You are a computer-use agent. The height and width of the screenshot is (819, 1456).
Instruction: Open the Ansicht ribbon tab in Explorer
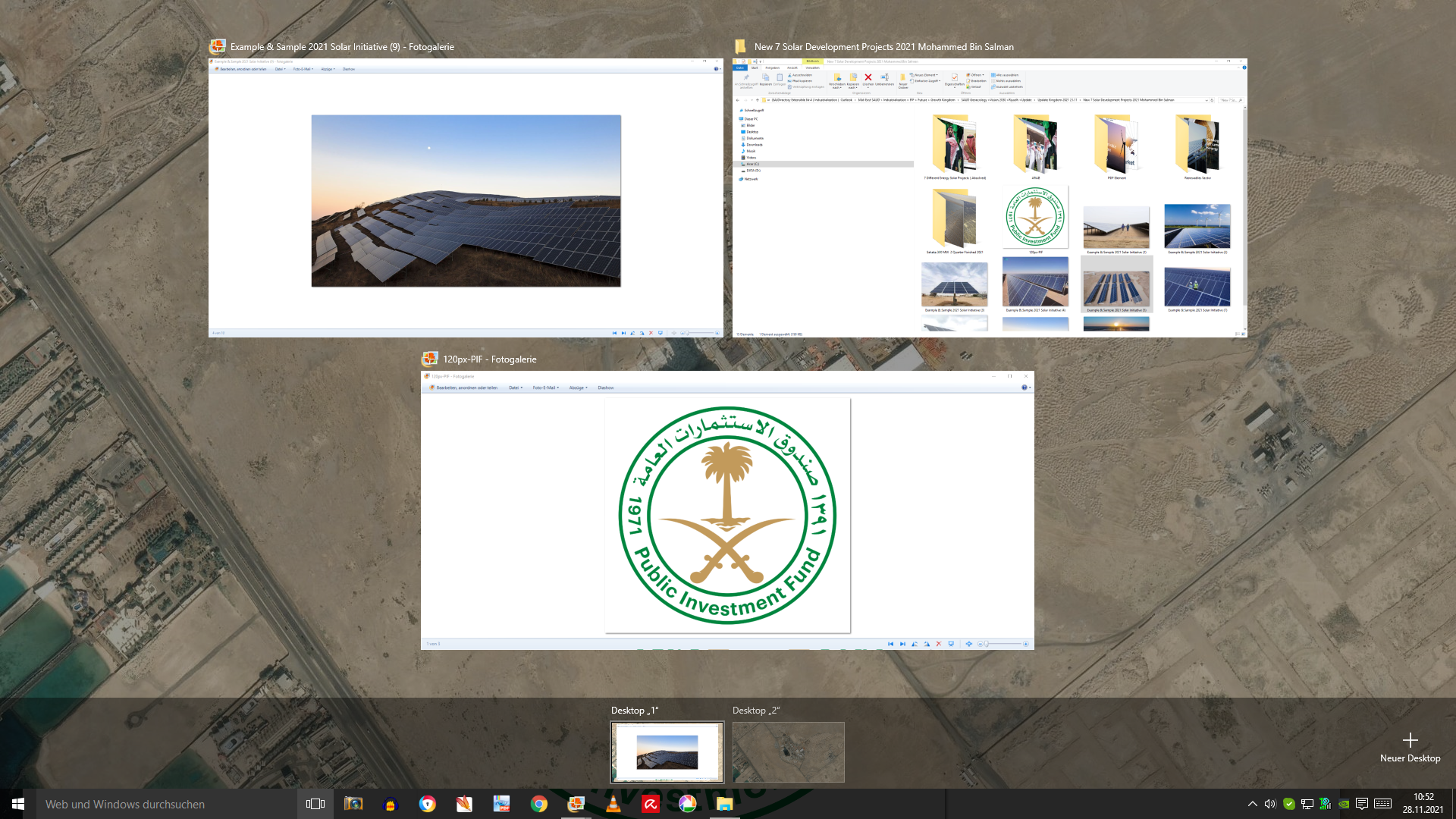(792, 67)
